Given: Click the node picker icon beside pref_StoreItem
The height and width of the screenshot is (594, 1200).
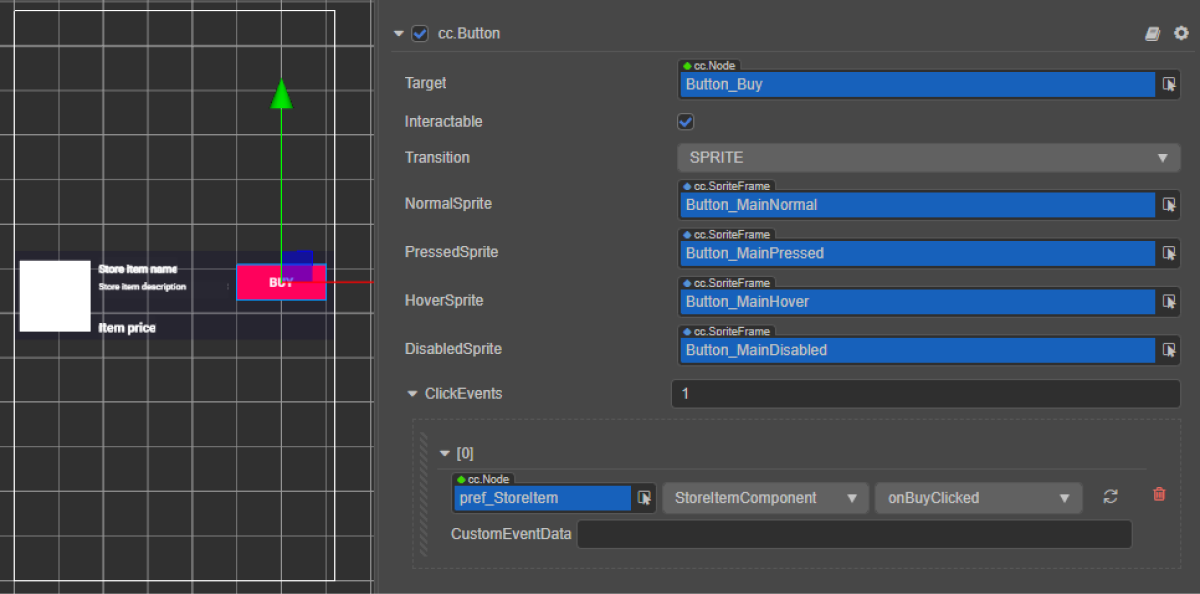Looking at the screenshot, I should pyautogui.click(x=645, y=498).
